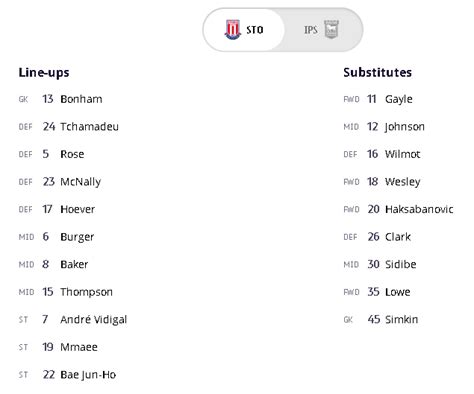Screen dimensions: 474x394
Task: Select substitute Sidibe, number 30
Action: tap(380, 264)
